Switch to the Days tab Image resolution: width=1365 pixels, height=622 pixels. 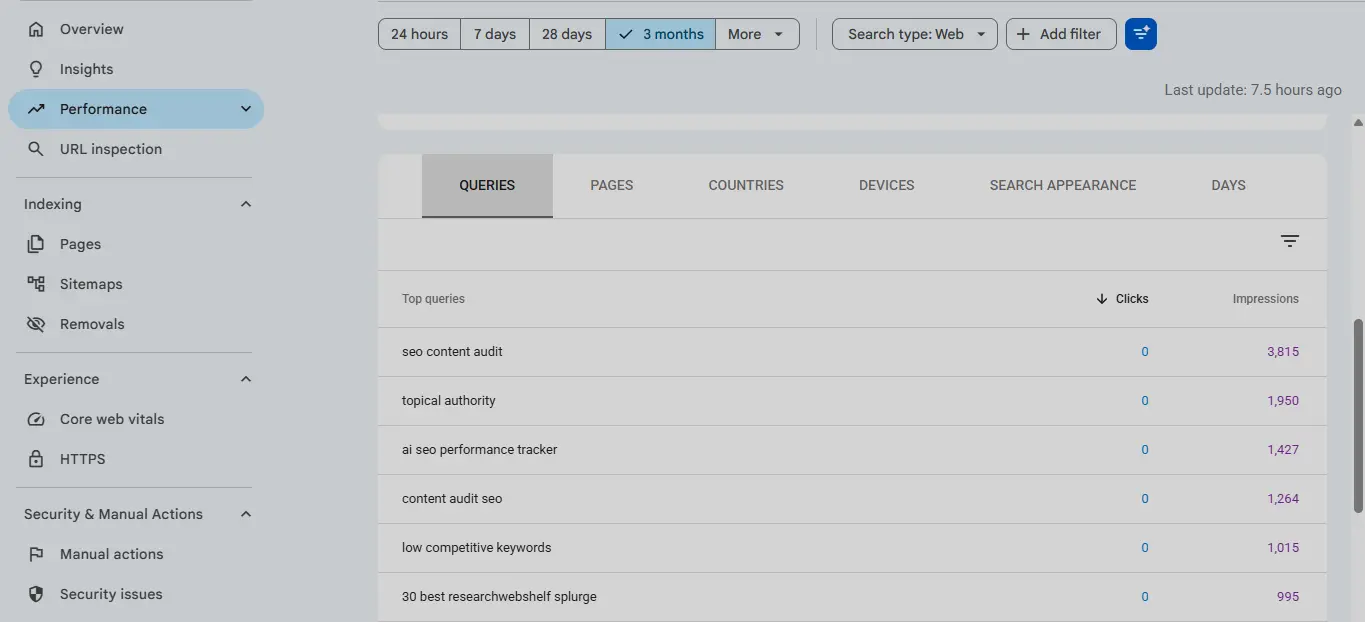(x=1228, y=185)
